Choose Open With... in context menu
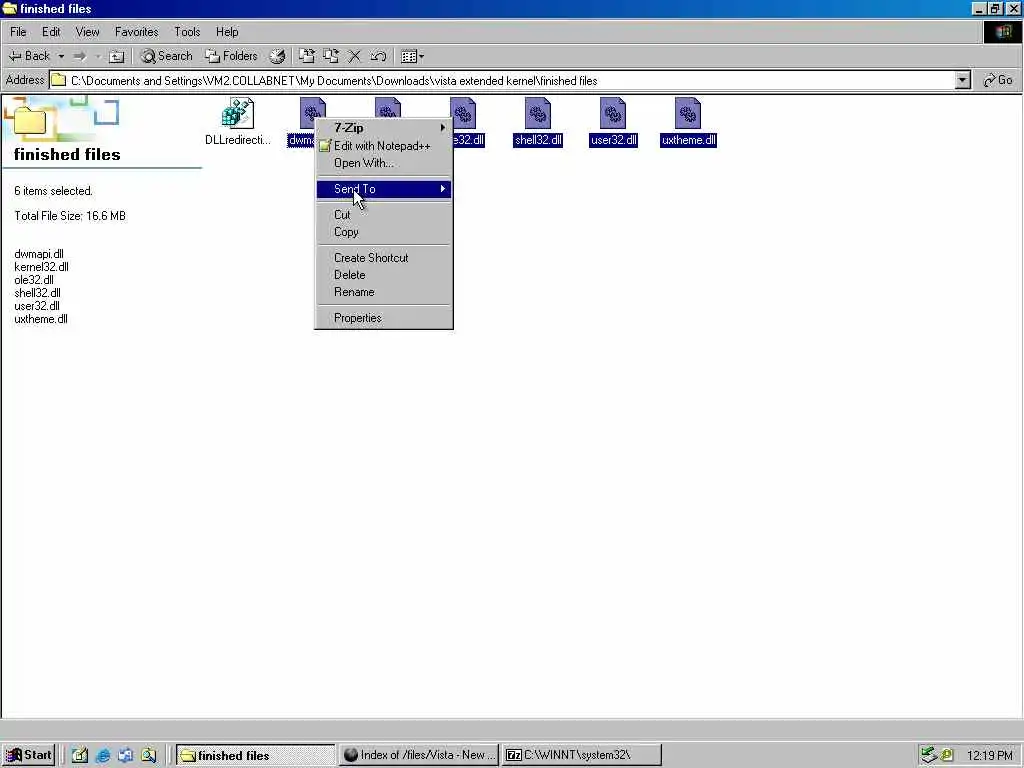The image size is (1024, 768). (383, 163)
